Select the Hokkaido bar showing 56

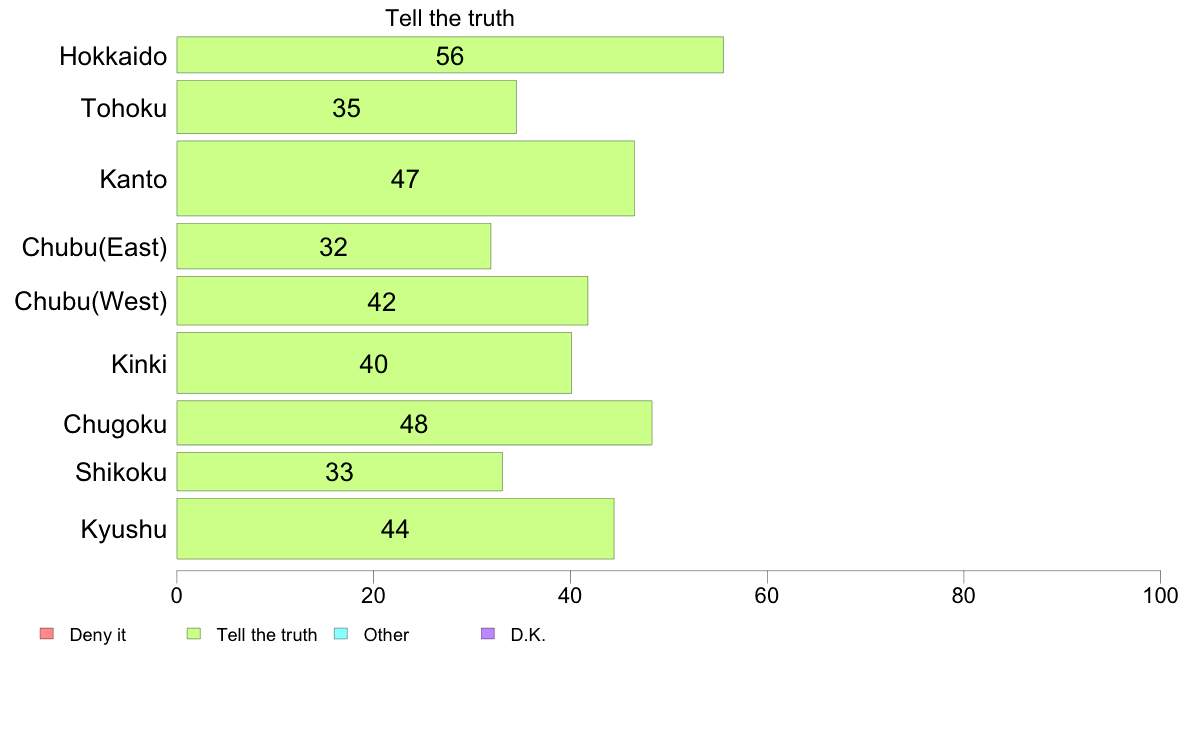point(450,55)
